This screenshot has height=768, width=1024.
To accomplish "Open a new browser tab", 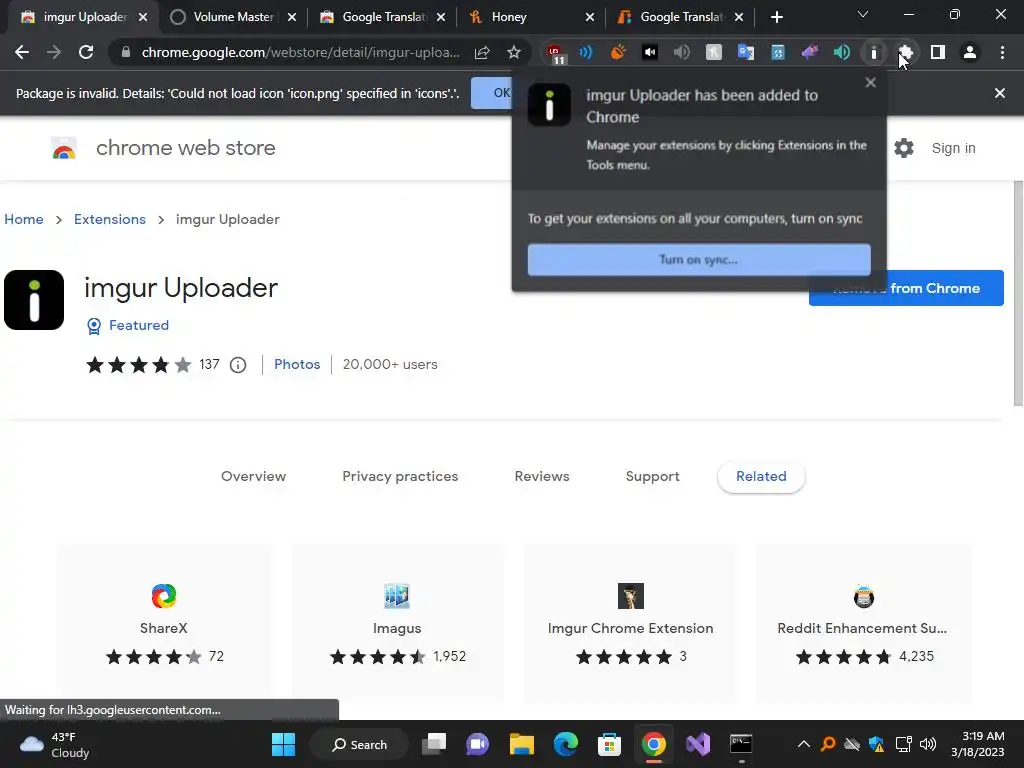I will (776, 18).
